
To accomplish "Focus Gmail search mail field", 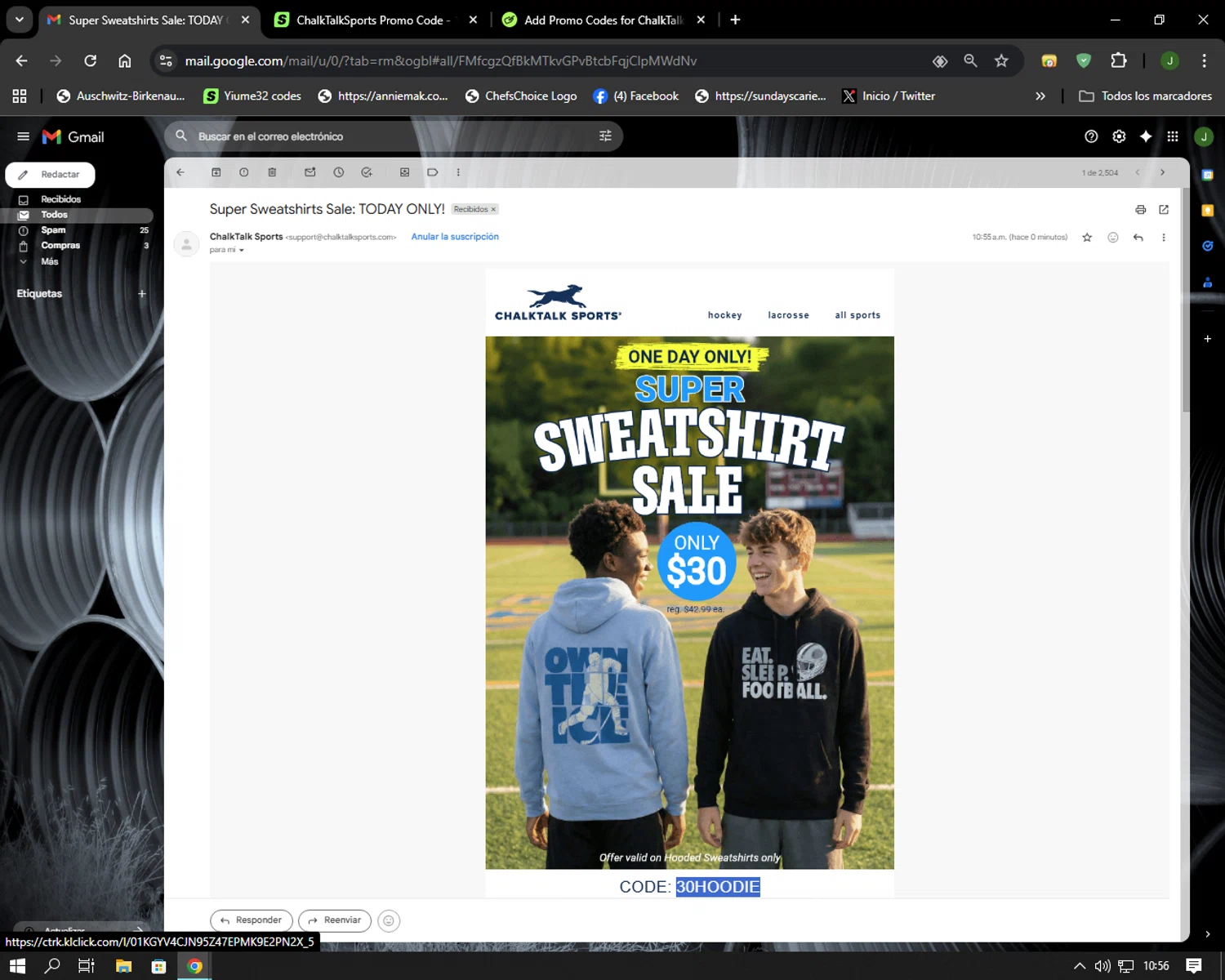I will (394, 136).
